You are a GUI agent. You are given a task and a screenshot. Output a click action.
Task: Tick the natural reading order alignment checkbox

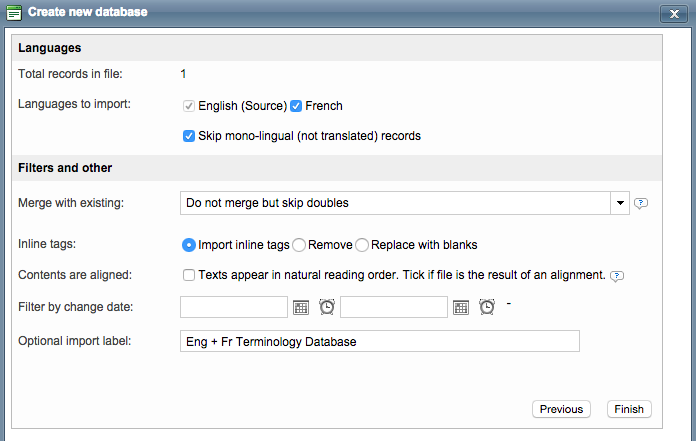[189, 275]
